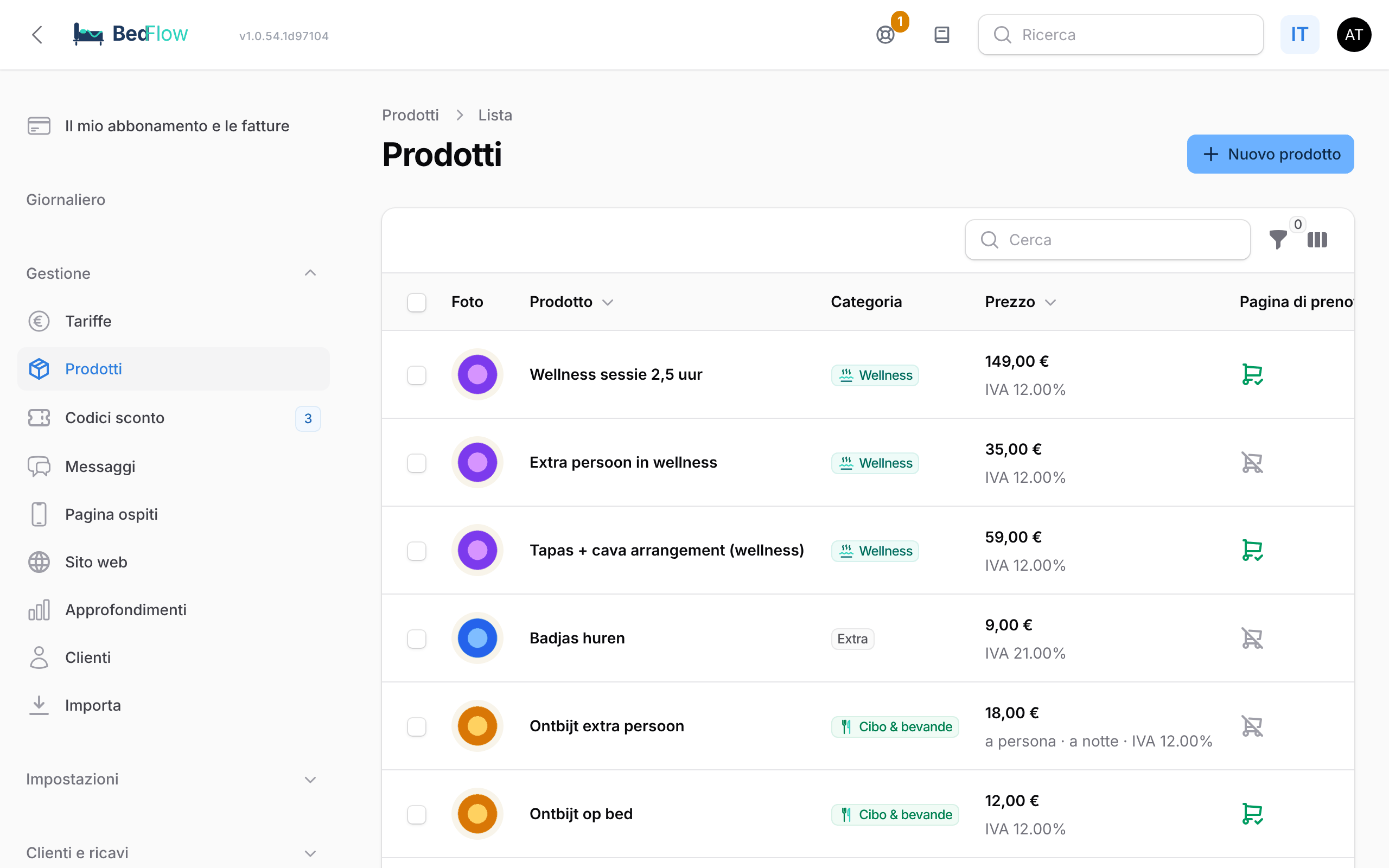Open the documentation book icon
Viewport: 1389px width, 868px height.
[941, 35]
